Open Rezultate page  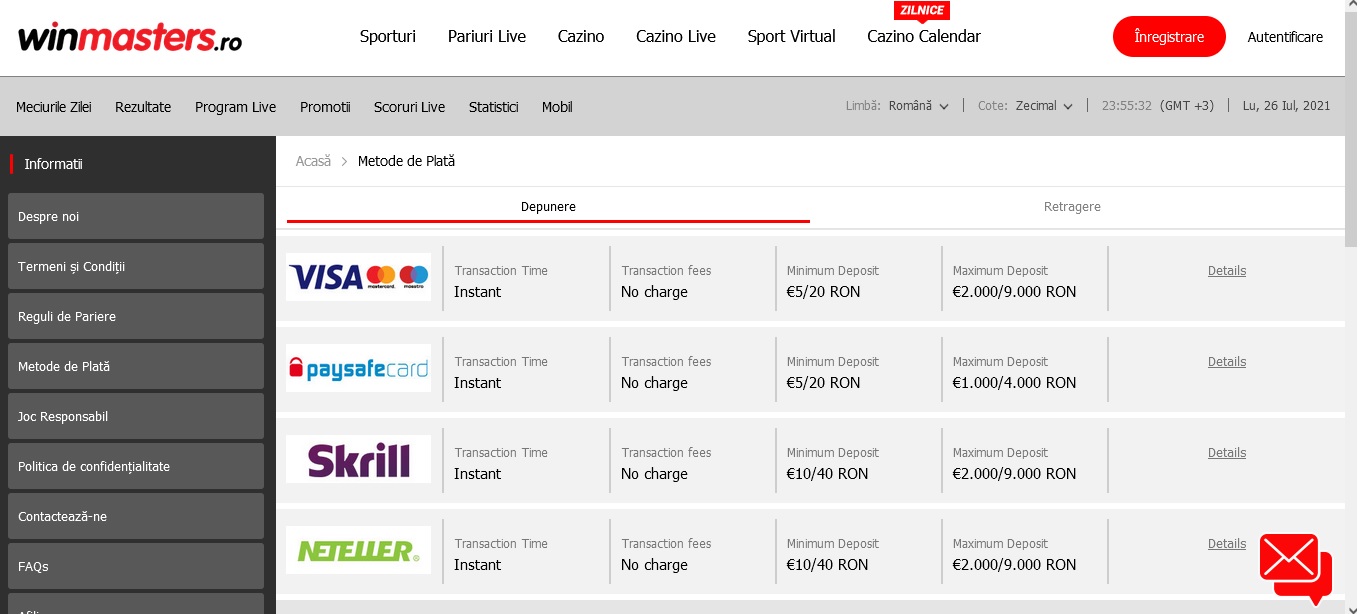coord(143,107)
